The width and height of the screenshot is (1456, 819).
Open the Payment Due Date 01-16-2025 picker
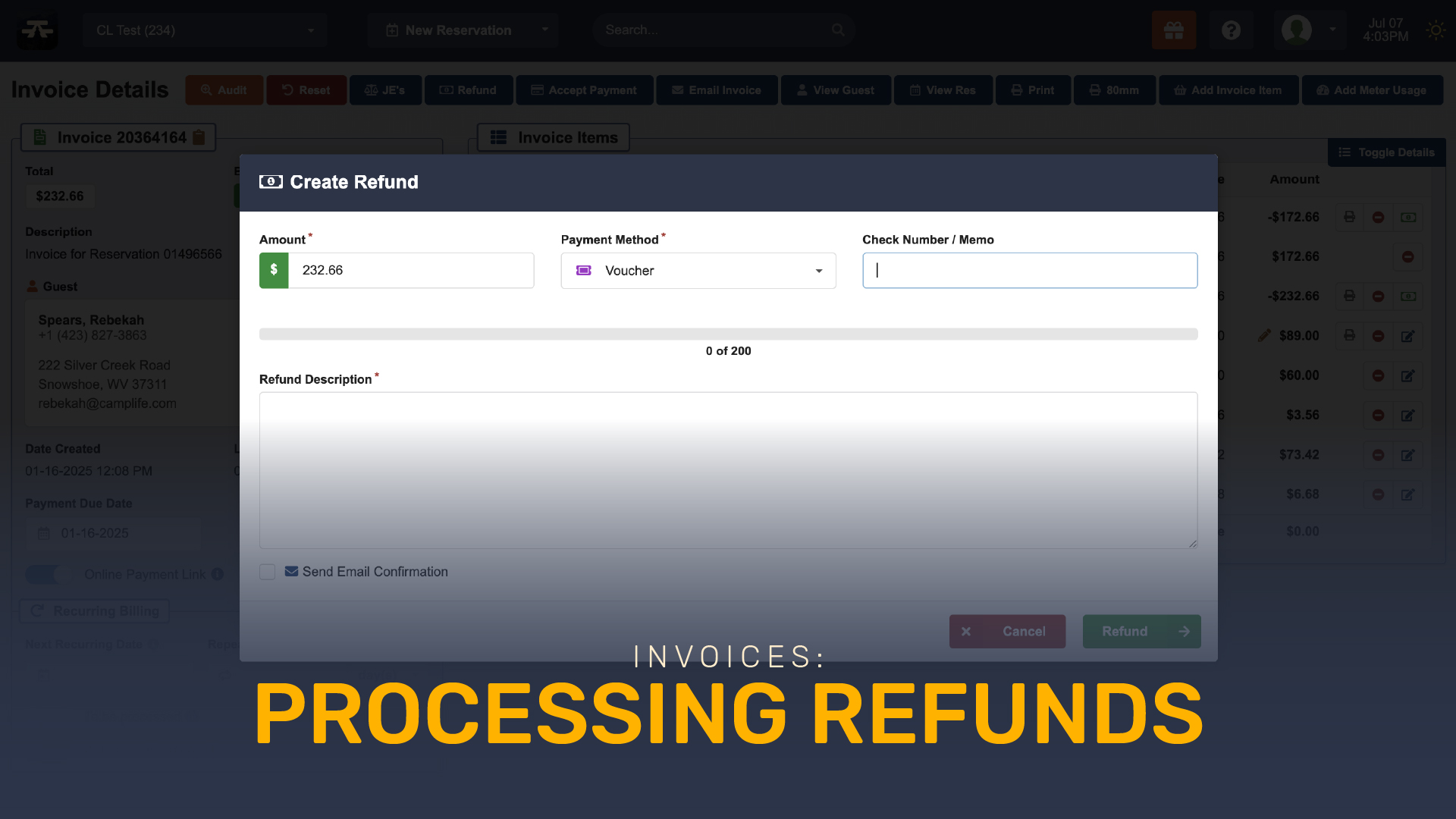pos(114,533)
